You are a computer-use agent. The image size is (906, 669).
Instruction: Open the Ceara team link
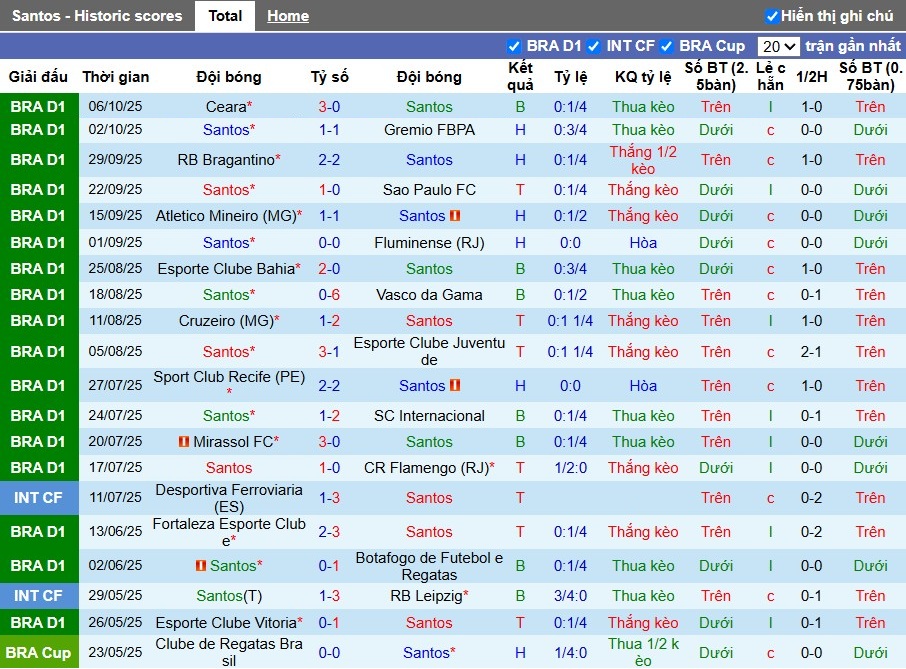[226, 107]
